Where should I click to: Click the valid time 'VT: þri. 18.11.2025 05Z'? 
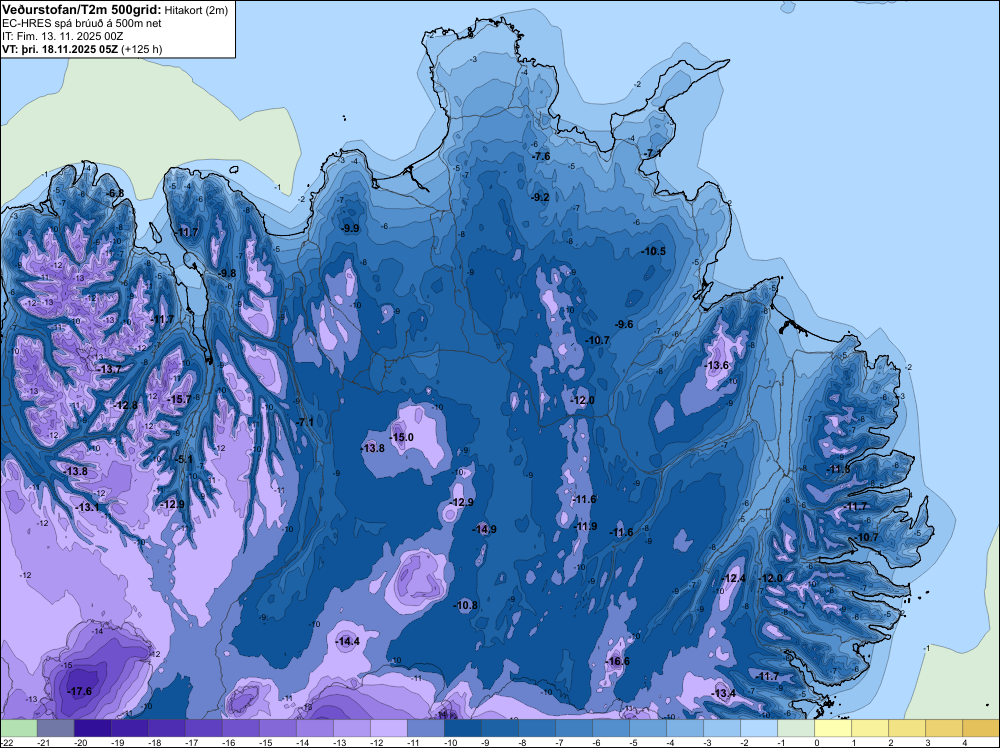(x=60, y=49)
